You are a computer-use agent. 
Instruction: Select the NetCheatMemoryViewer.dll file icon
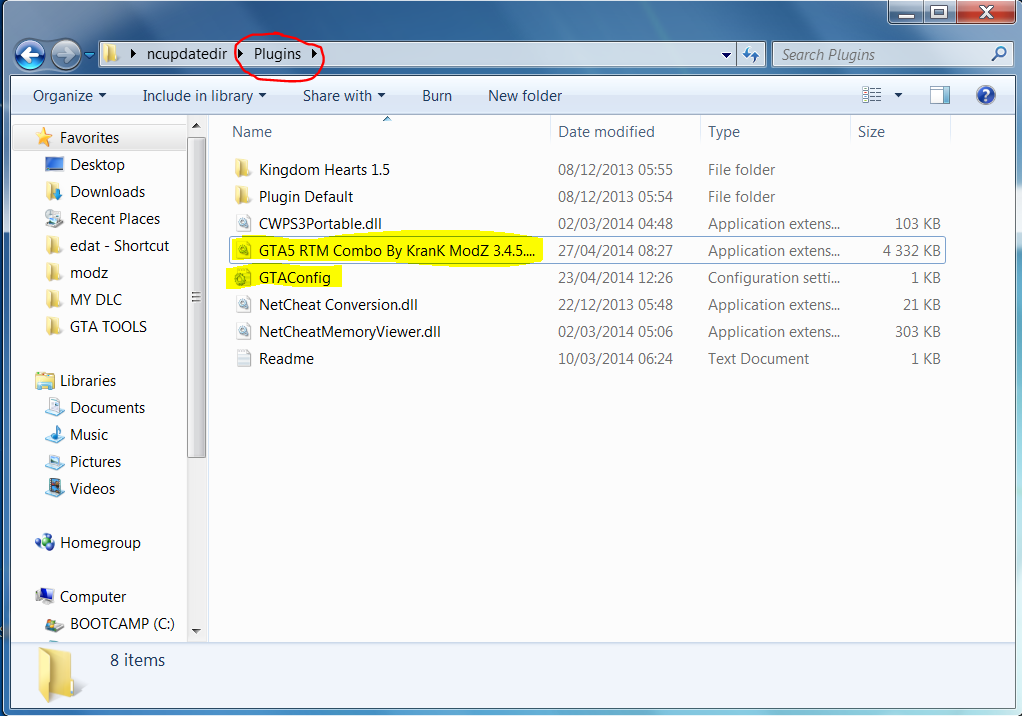click(x=243, y=332)
